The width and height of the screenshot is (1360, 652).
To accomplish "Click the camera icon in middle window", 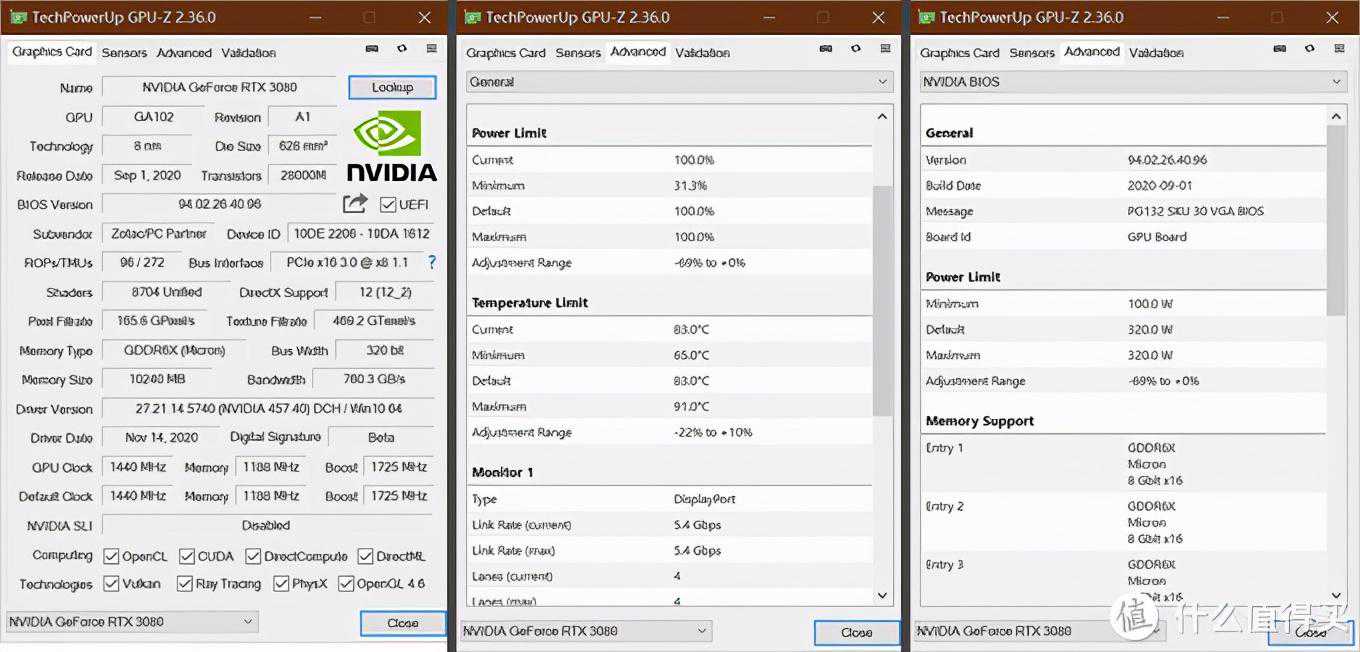I will tap(826, 48).
